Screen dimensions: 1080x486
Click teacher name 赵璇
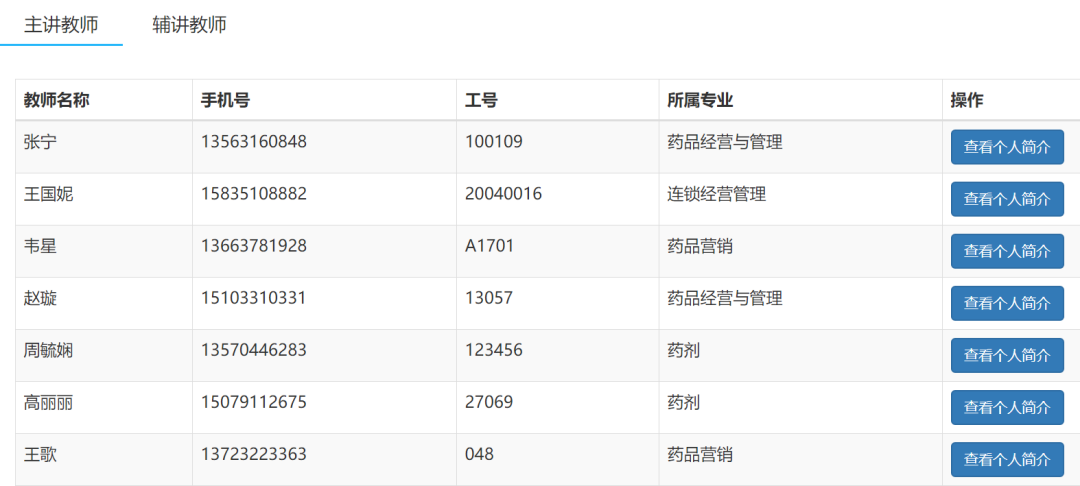point(40,298)
